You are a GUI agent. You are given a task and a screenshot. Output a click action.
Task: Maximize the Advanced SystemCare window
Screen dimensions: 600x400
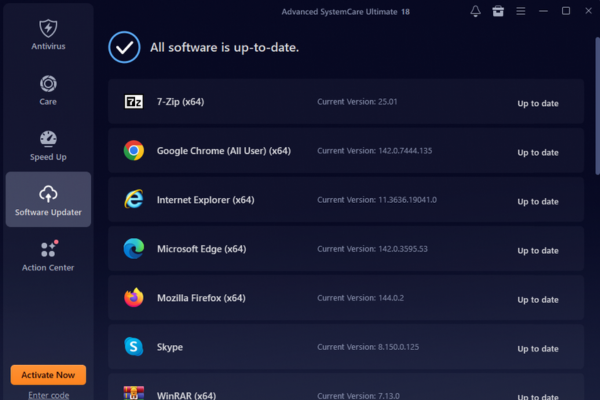[566, 11]
